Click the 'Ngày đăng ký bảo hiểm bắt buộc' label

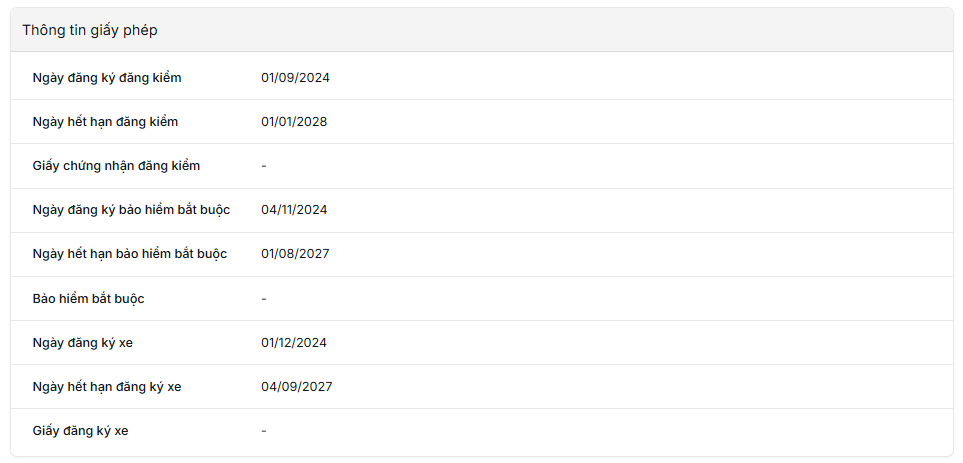click(131, 210)
